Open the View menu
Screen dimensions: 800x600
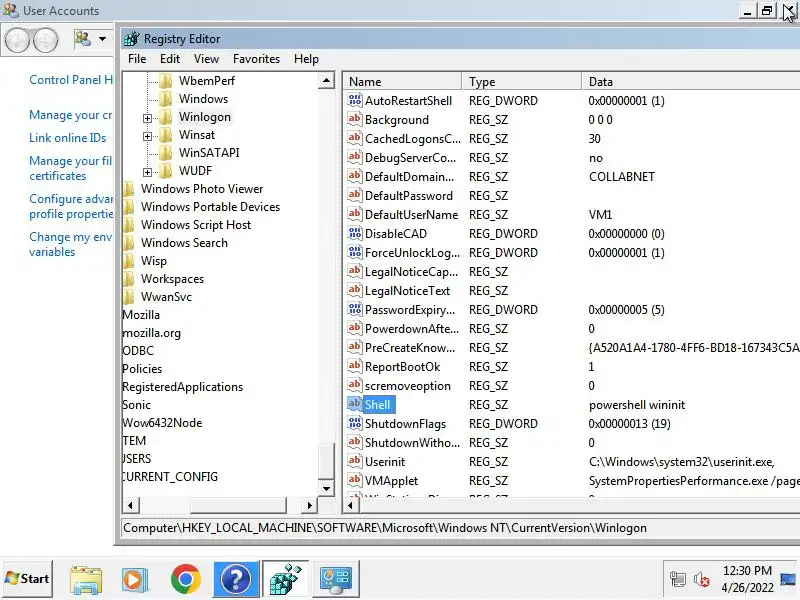[x=206, y=59]
